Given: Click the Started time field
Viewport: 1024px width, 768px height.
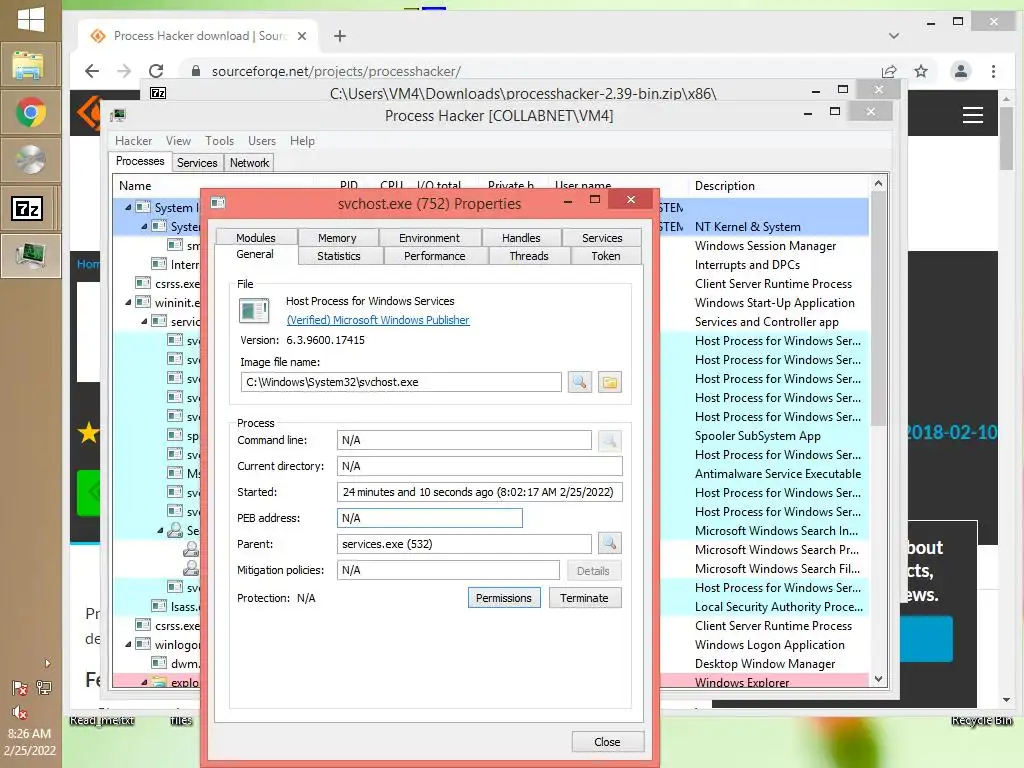Looking at the screenshot, I should [x=479, y=492].
